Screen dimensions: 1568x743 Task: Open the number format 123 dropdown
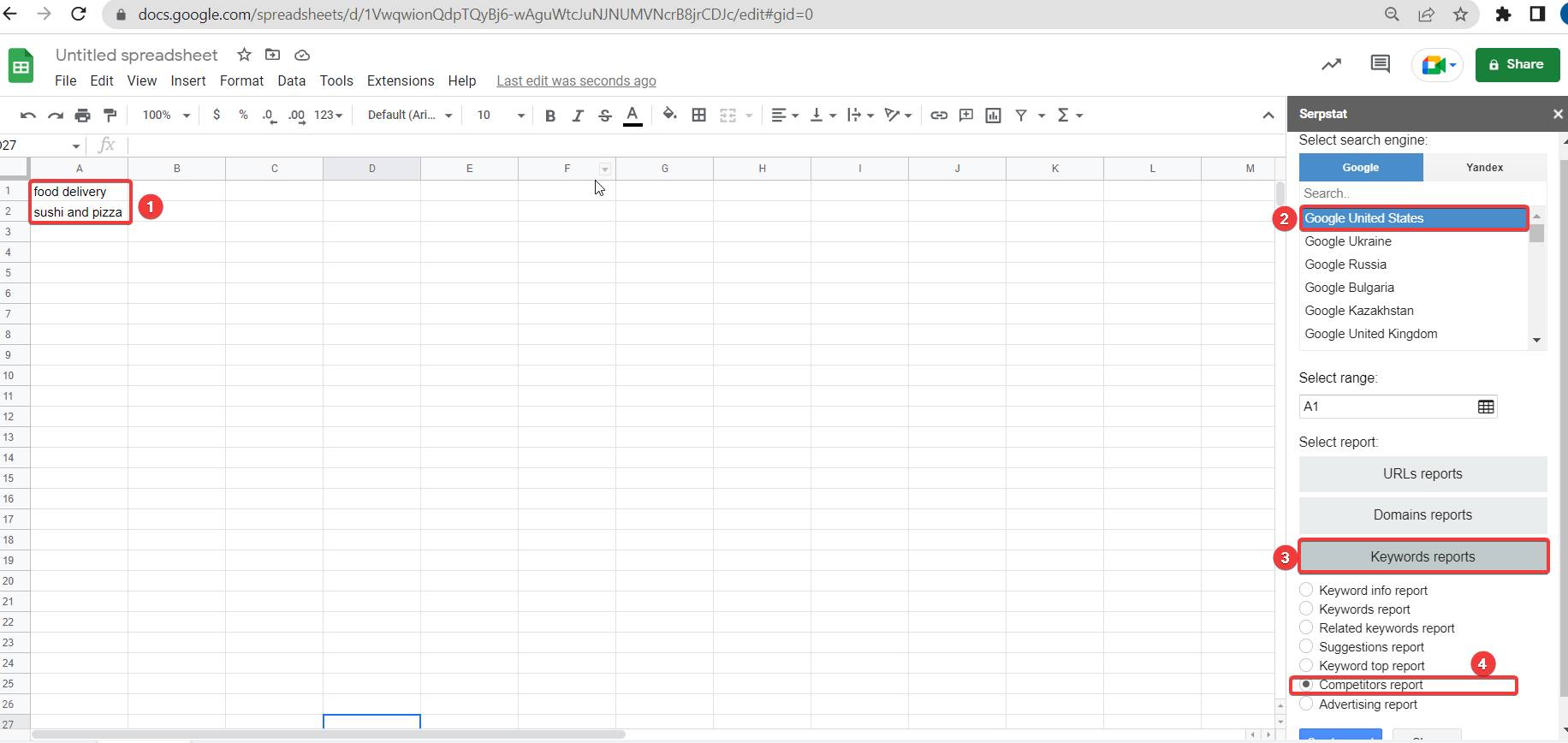pos(329,115)
